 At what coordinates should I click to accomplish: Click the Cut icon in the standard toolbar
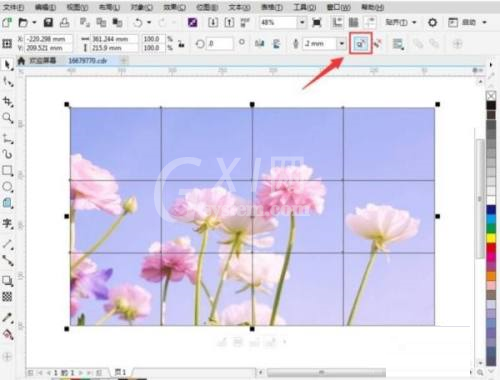[x=85, y=23]
